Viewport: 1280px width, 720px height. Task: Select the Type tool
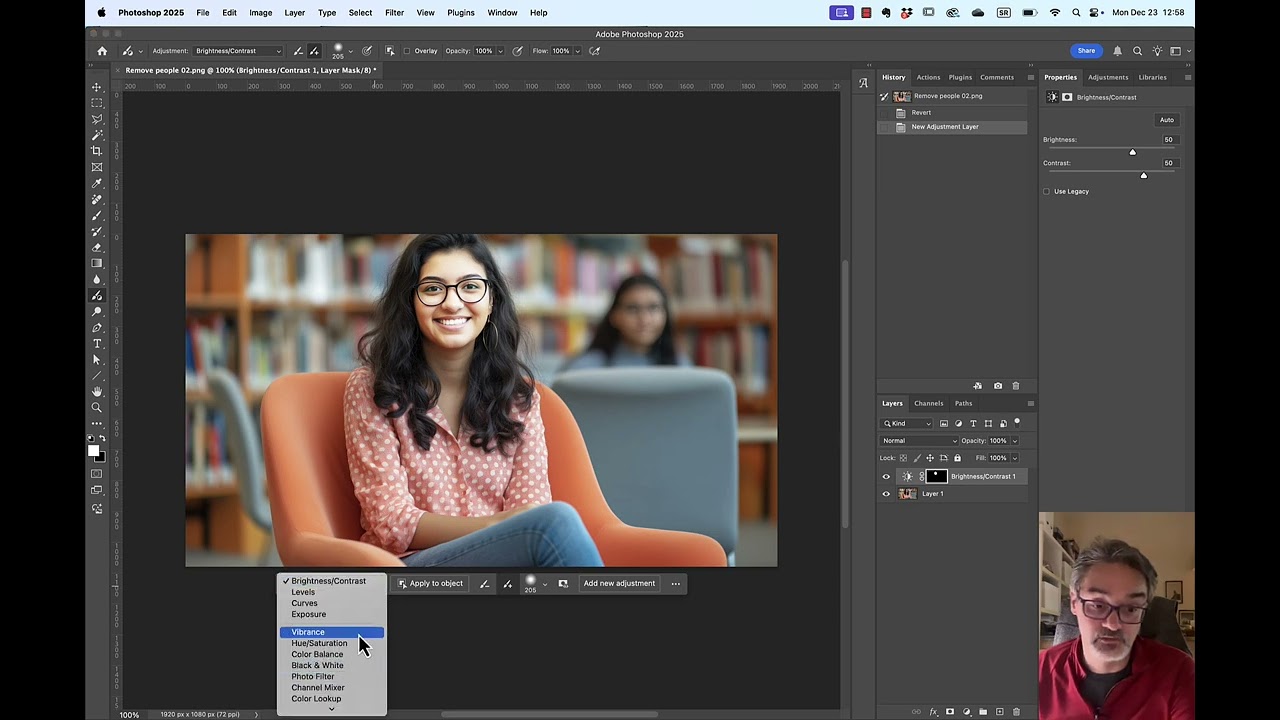click(x=97, y=343)
